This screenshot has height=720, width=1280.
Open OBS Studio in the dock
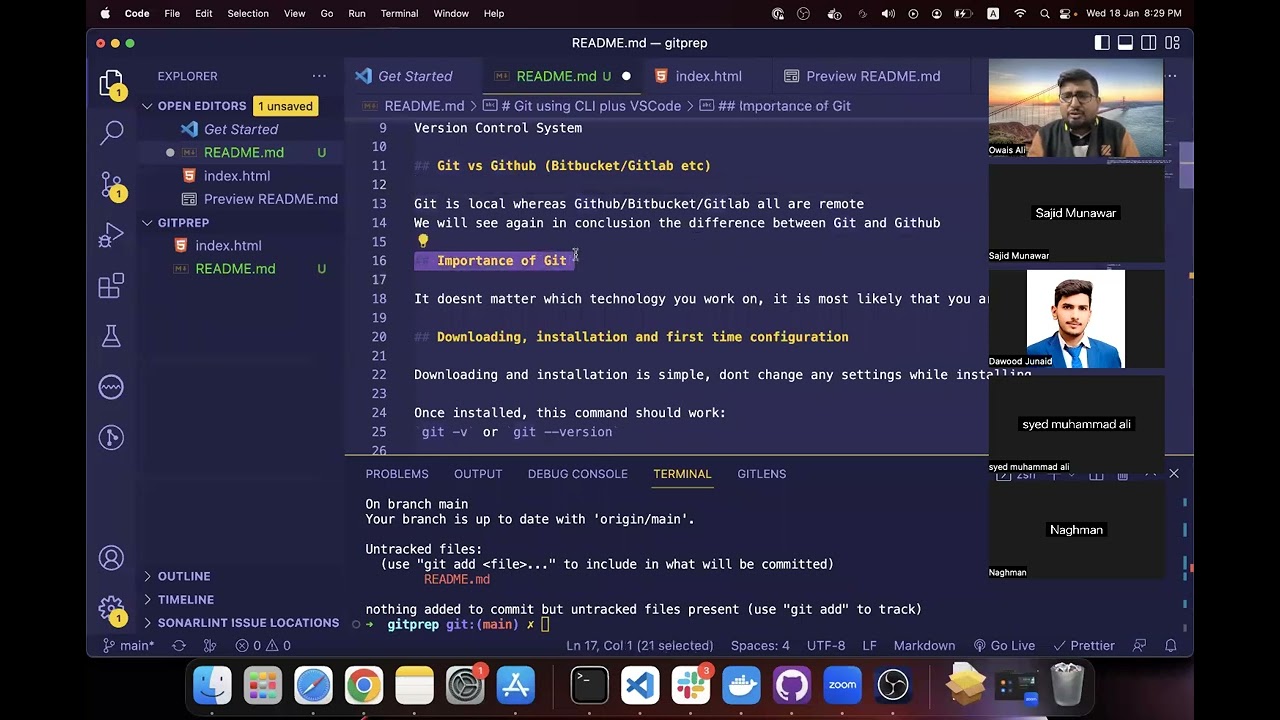click(x=893, y=686)
